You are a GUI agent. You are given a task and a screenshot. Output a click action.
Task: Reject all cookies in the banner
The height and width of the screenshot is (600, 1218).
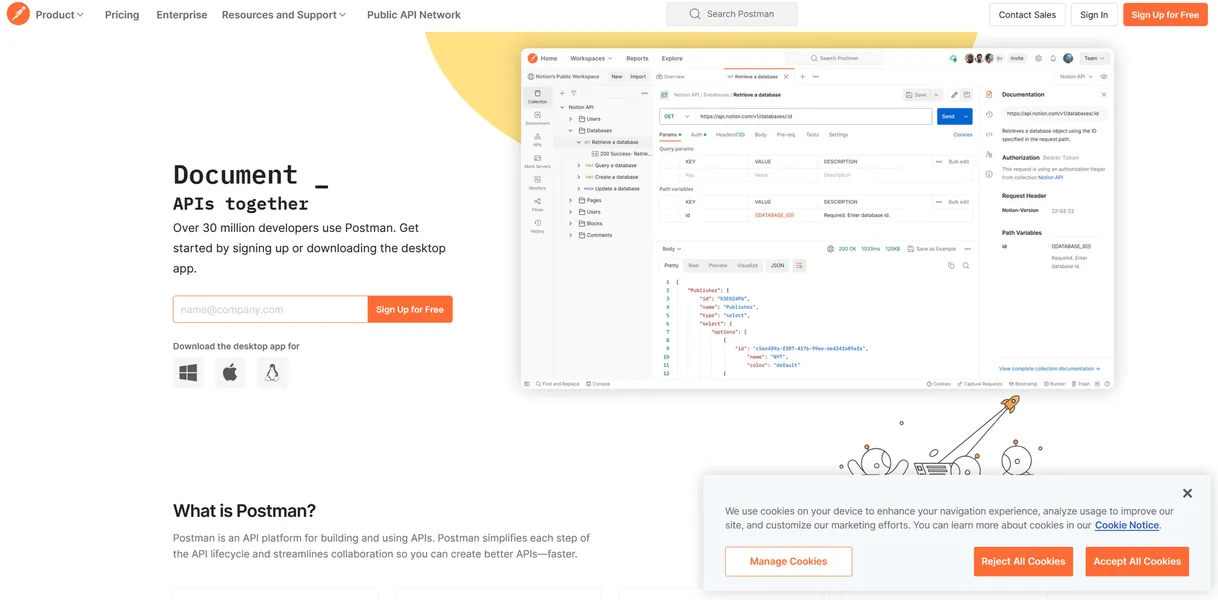click(x=1023, y=561)
